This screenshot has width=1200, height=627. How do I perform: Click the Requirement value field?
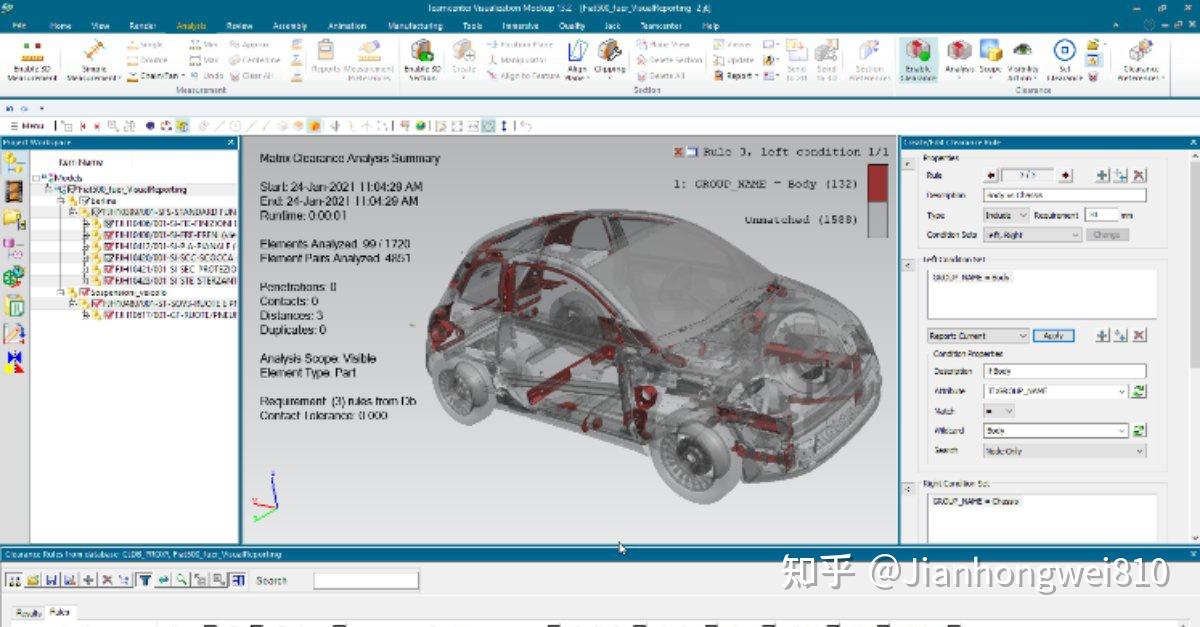(x=1101, y=215)
